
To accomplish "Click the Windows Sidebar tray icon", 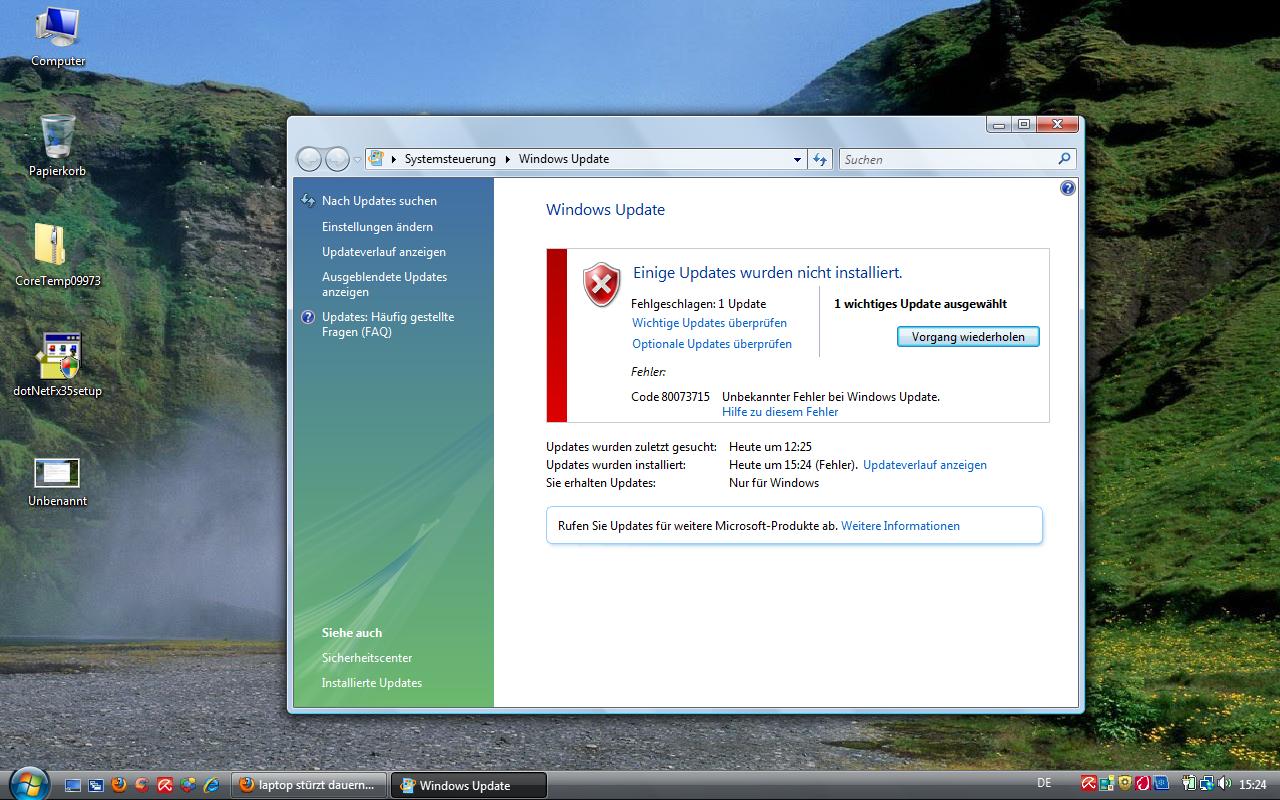I will coord(1107,784).
